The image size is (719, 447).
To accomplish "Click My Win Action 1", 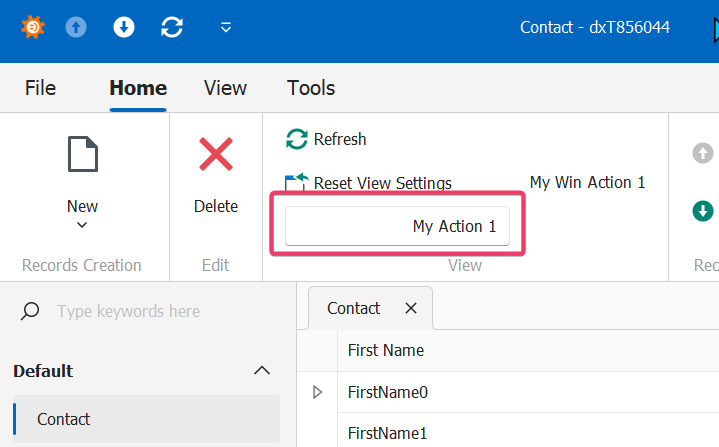I will coord(587,182).
